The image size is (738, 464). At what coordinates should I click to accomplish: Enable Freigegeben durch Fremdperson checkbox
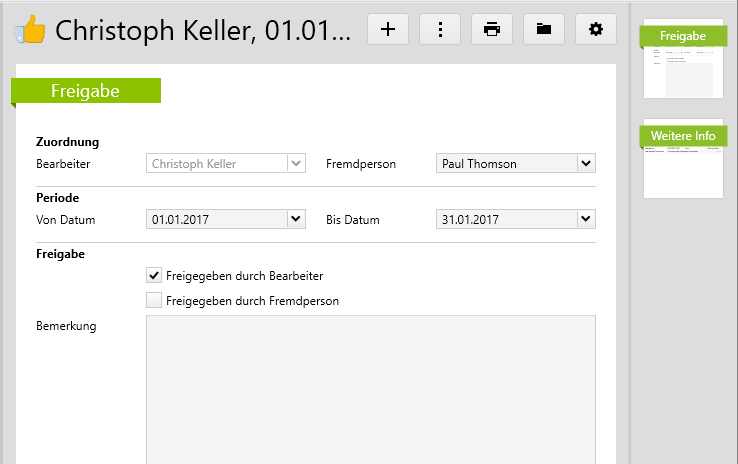pyautogui.click(x=154, y=300)
